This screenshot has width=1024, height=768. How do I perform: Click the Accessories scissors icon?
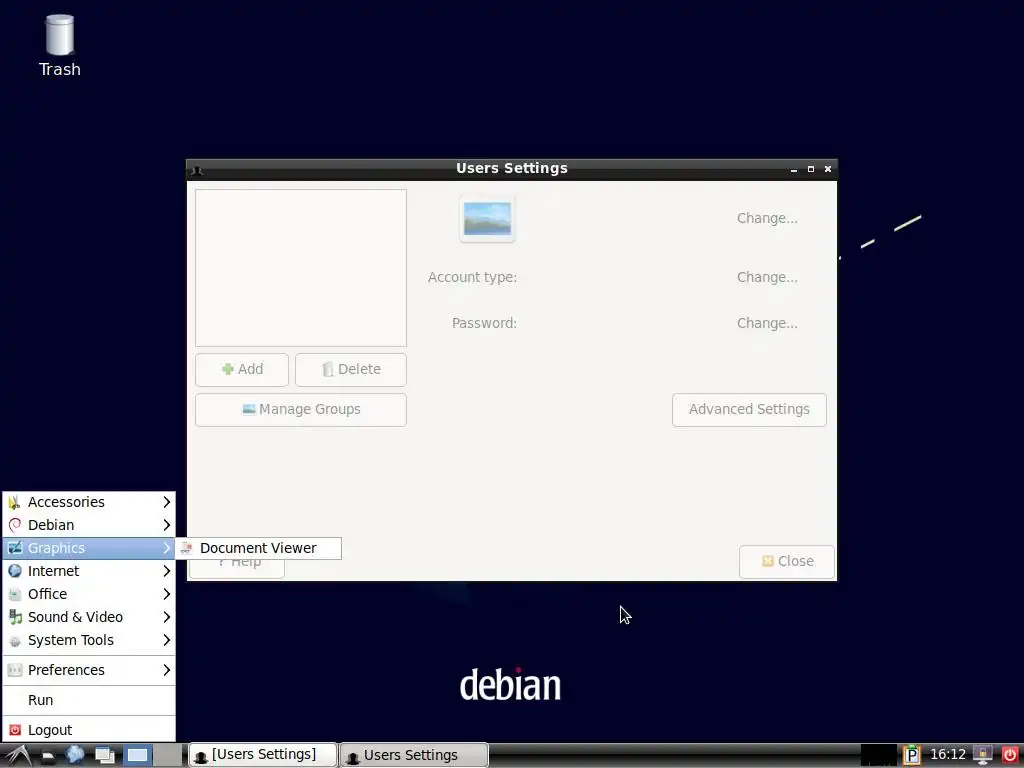(14, 502)
